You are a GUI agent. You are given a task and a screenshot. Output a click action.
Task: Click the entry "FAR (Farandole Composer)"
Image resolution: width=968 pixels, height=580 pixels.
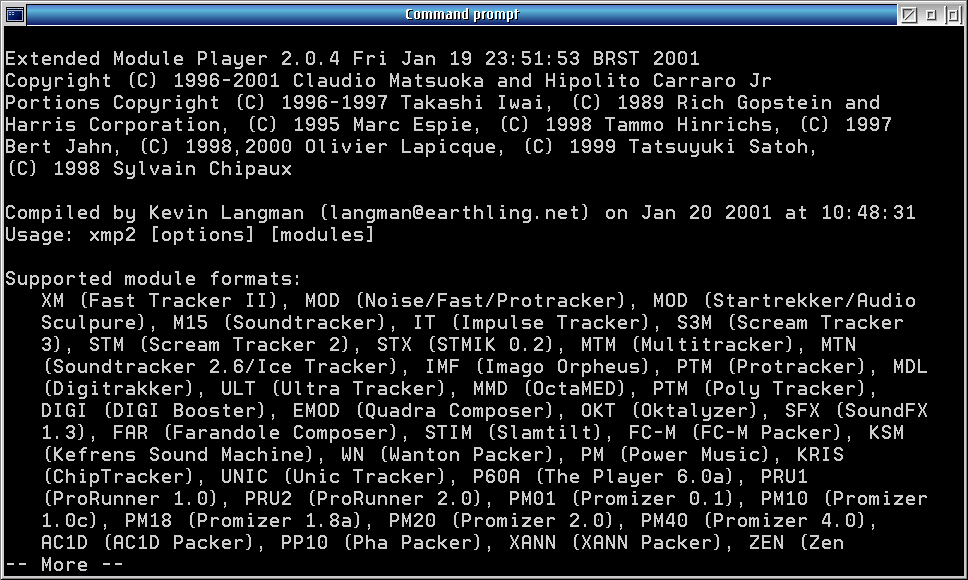(x=255, y=433)
